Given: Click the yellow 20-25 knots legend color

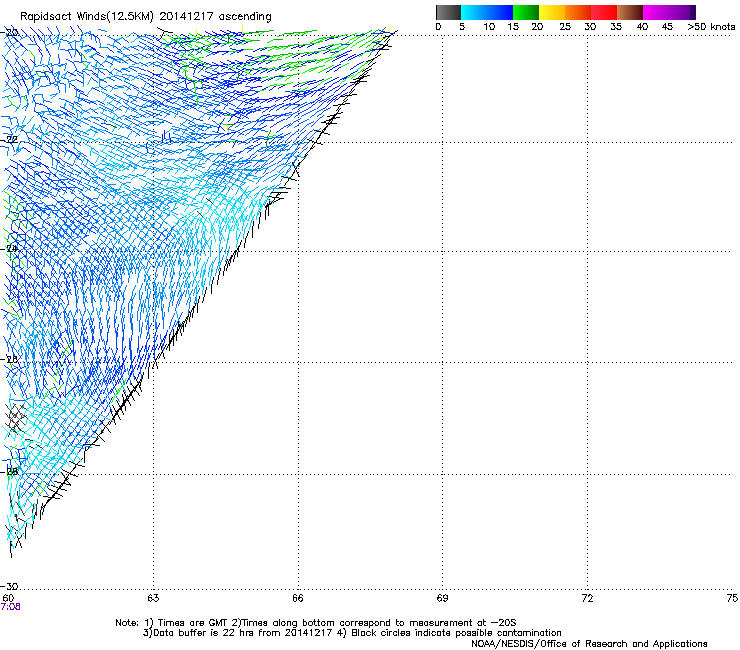Looking at the screenshot, I should (552, 12).
